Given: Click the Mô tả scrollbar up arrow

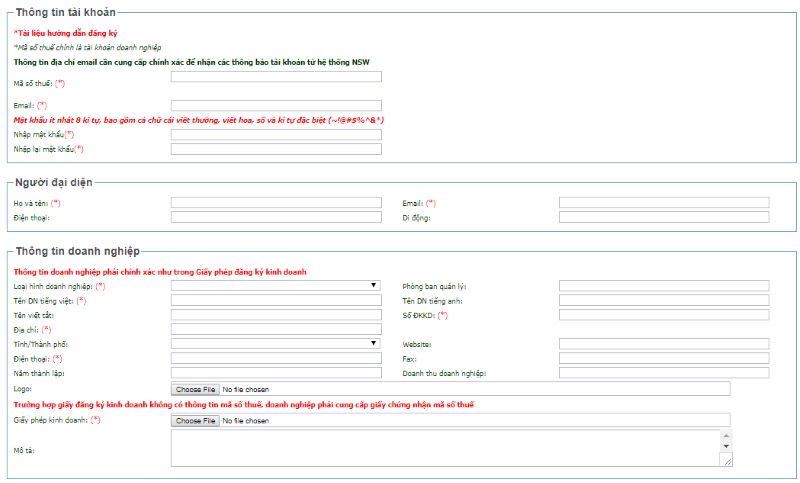Looking at the screenshot, I should (x=727, y=436).
